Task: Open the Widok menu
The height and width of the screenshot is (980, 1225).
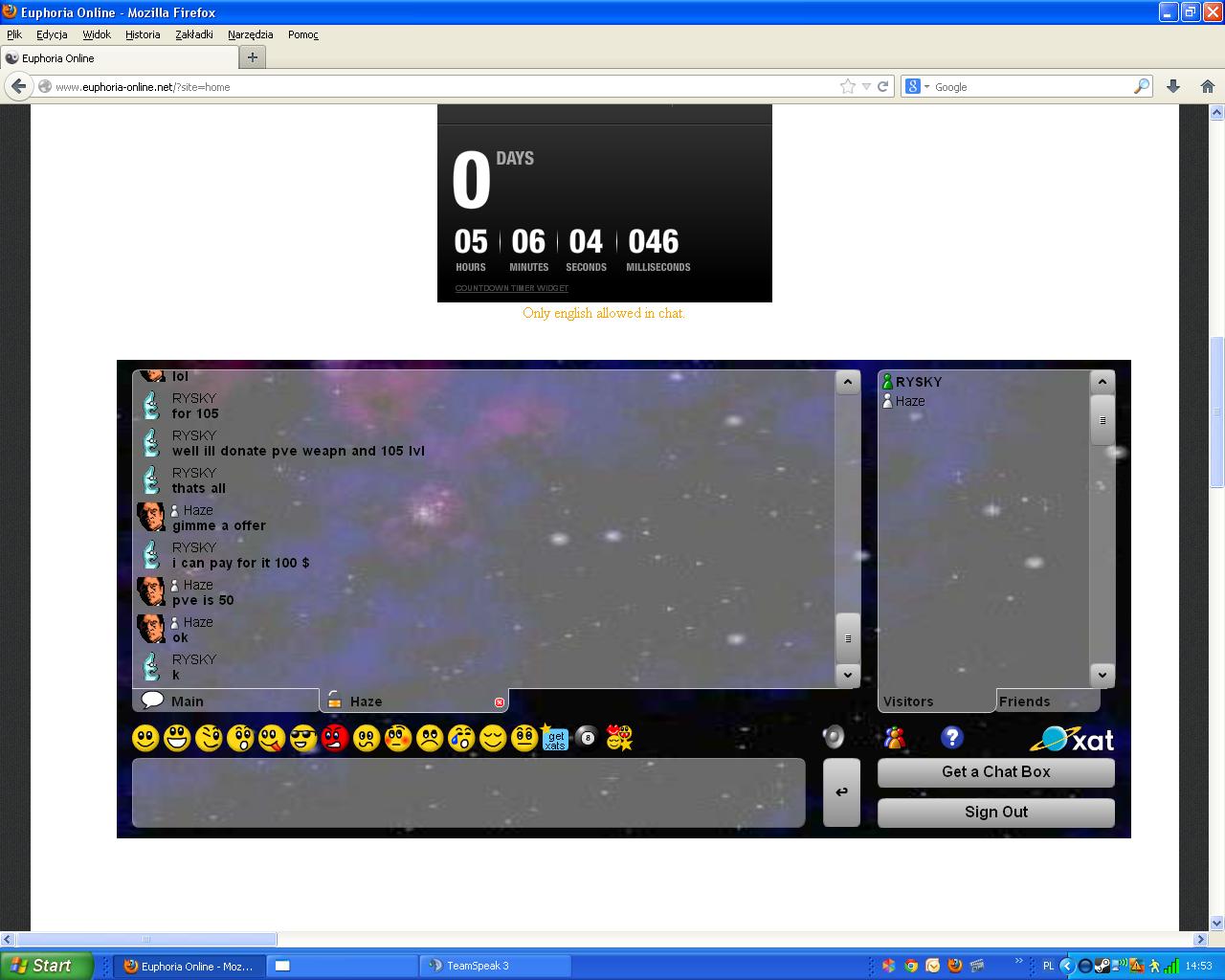Action: tap(97, 34)
